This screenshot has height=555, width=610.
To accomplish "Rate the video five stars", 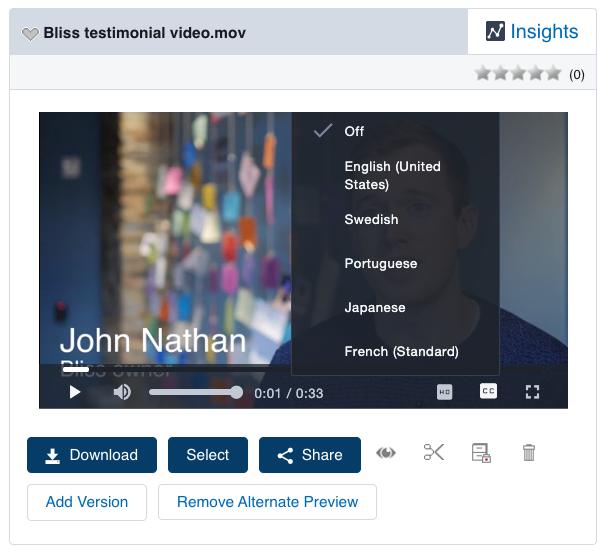I will coord(553,73).
